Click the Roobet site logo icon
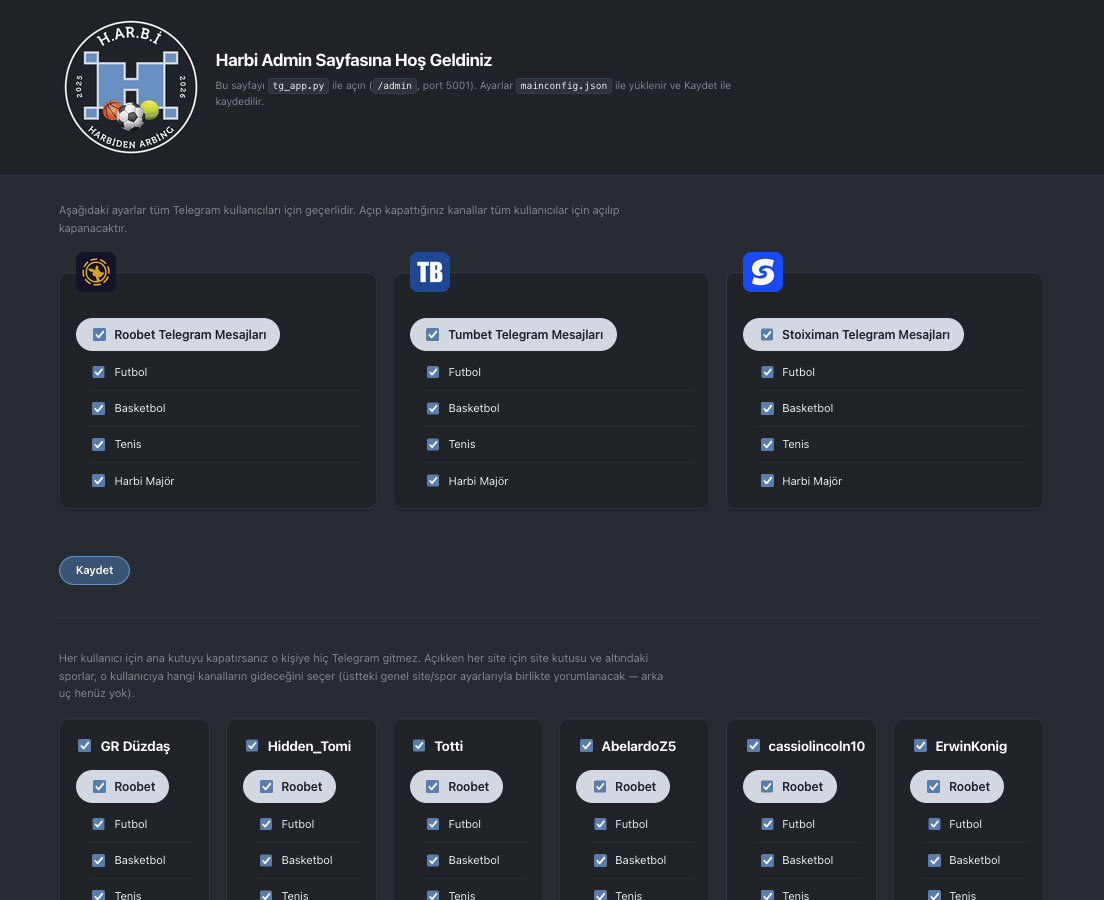 click(x=96, y=272)
